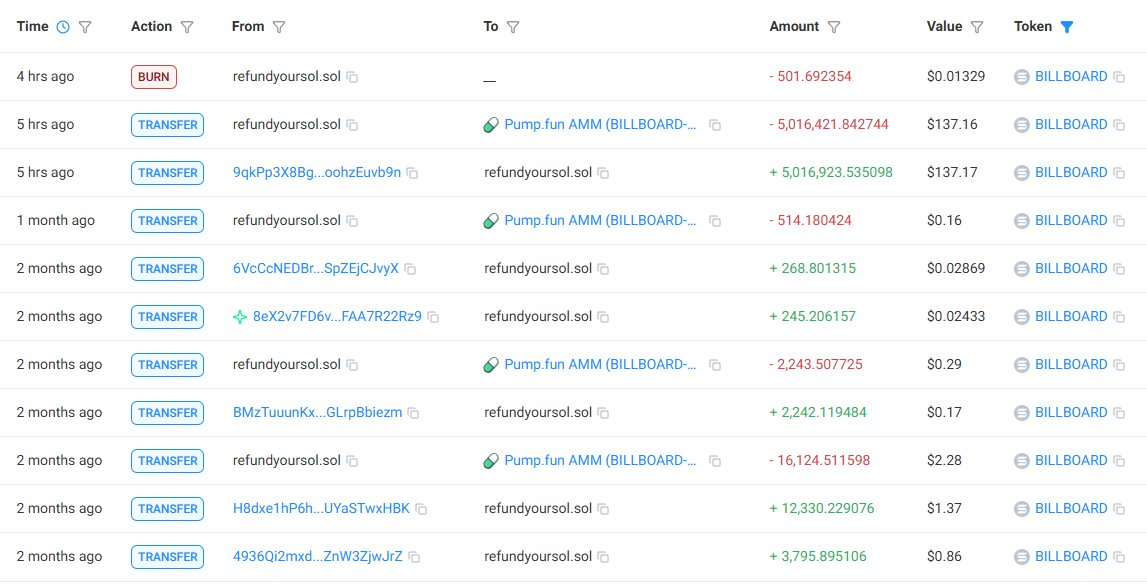Open the Time column filter

85,27
